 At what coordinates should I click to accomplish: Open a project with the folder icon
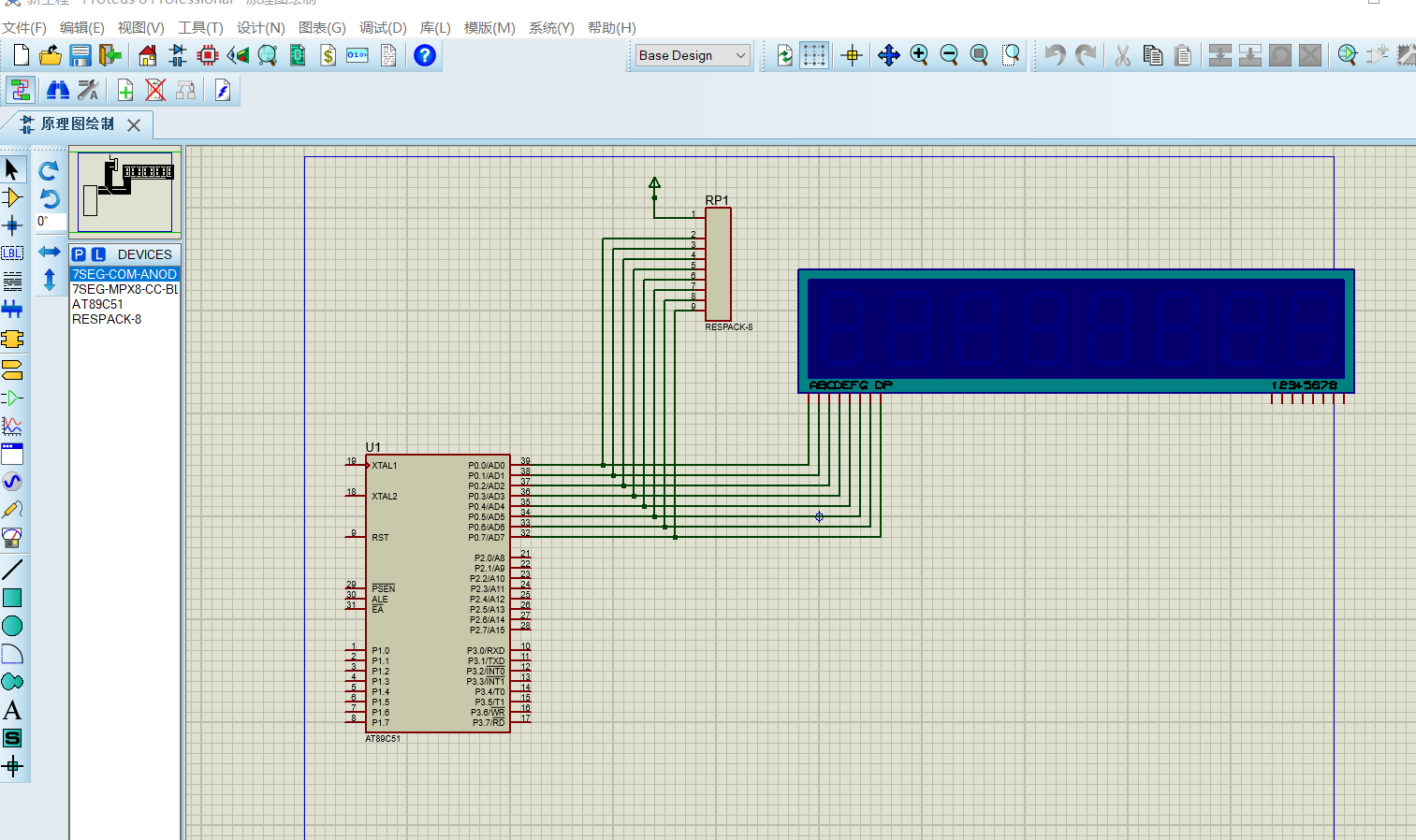[x=51, y=55]
